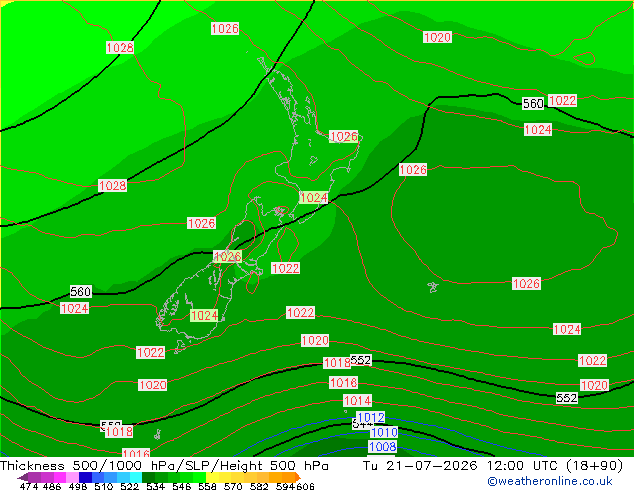634x490 pixels.
Task: Pick the magenta legend swatch after 486
Action: [60, 477]
